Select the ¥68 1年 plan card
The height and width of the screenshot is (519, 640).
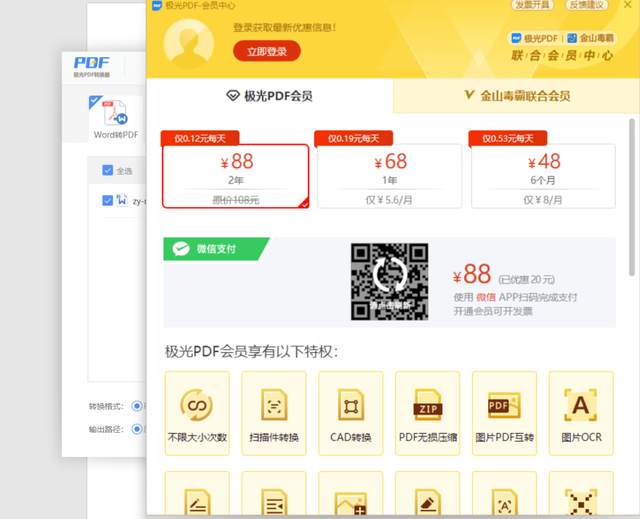389,176
